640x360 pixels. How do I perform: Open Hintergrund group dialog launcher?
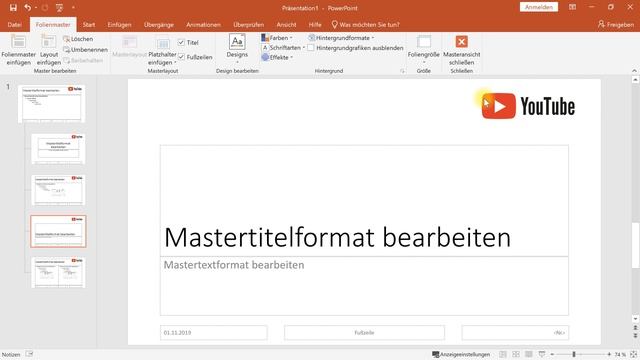pyautogui.click(x=402, y=71)
